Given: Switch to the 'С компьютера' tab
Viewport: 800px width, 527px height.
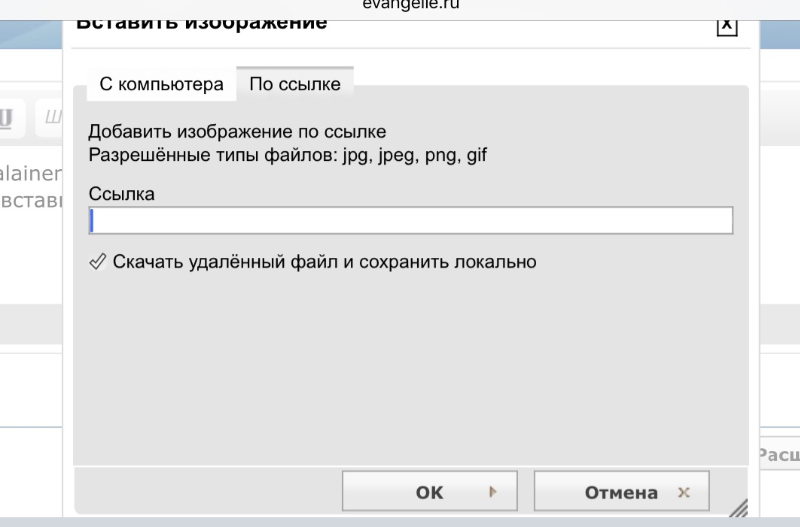Looking at the screenshot, I should click(161, 85).
